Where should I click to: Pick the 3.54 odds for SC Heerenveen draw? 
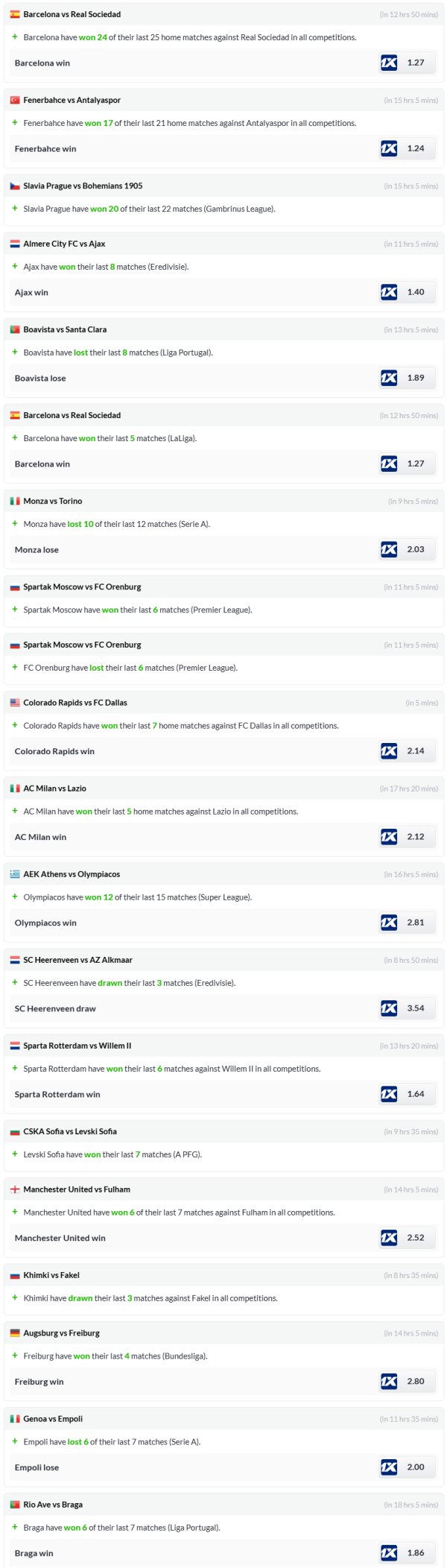[416, 1008]
